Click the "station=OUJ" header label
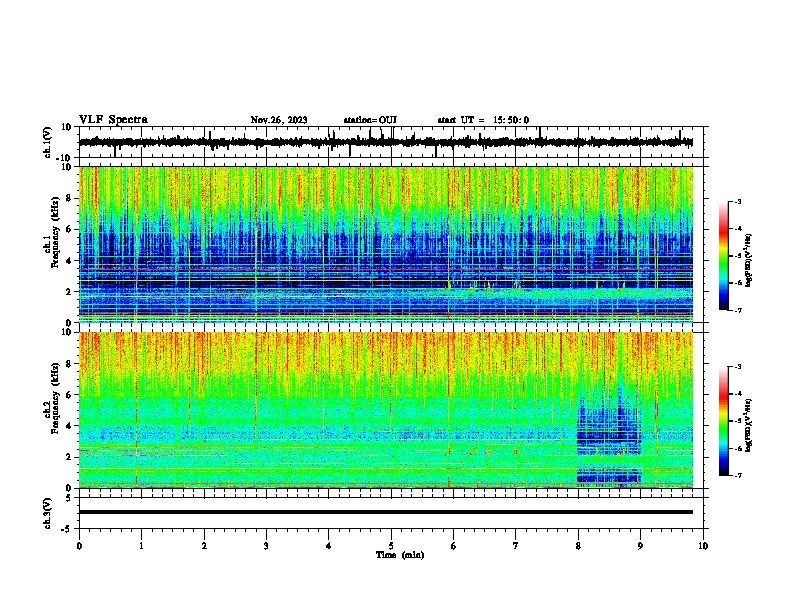Viewport: 792px width, 612px height. pos(370,120)
